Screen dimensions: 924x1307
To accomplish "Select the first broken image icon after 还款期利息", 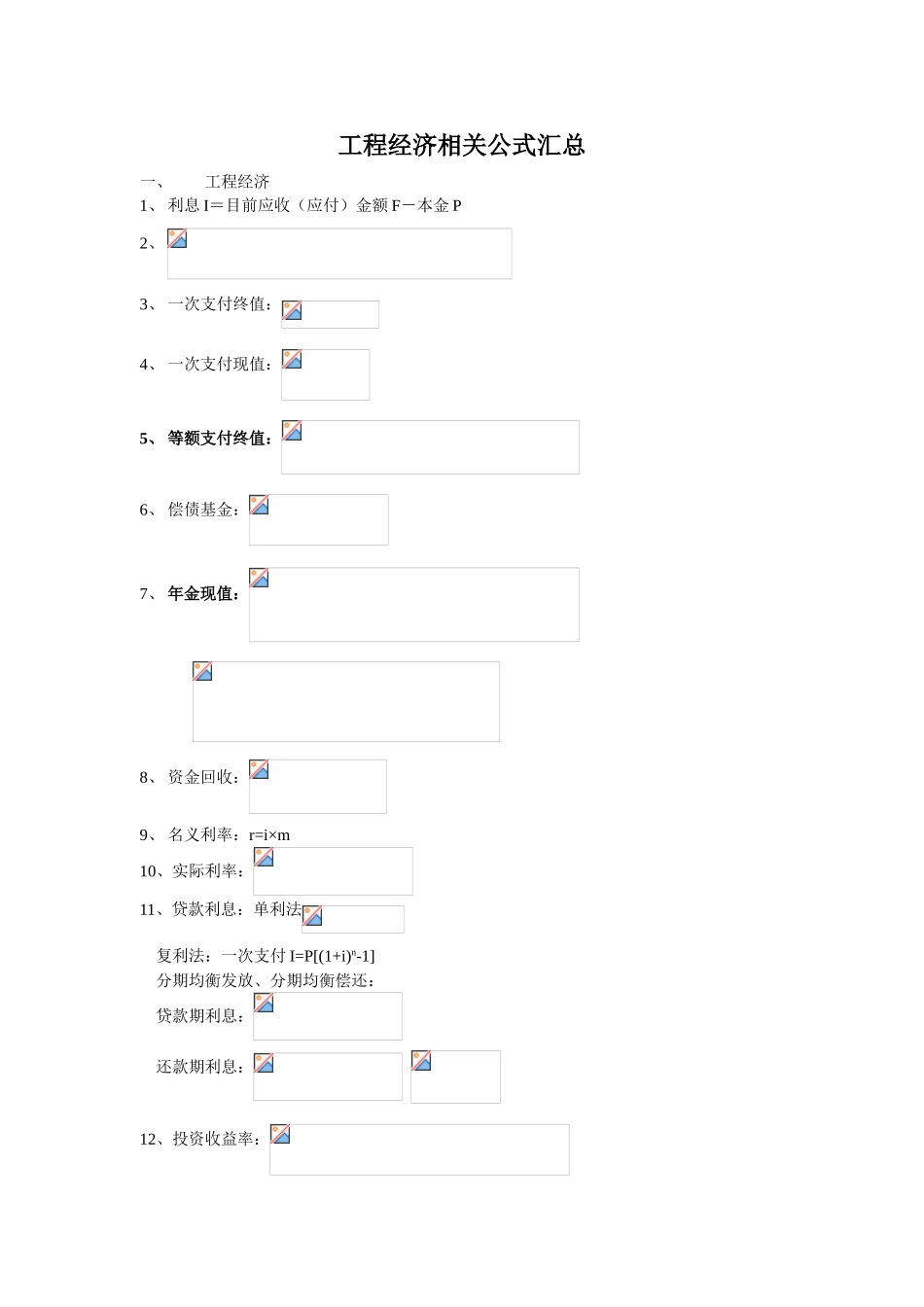I will 264,1063.
